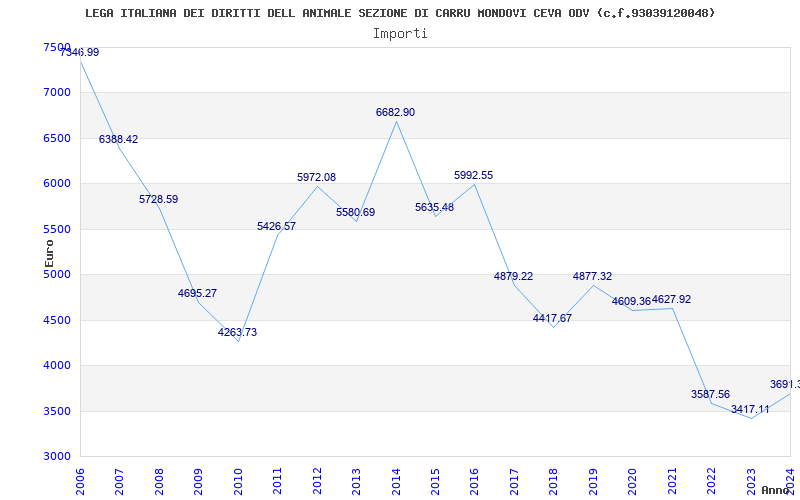
Task: Click the 2013 year label on x-axis
Action: 356,483
